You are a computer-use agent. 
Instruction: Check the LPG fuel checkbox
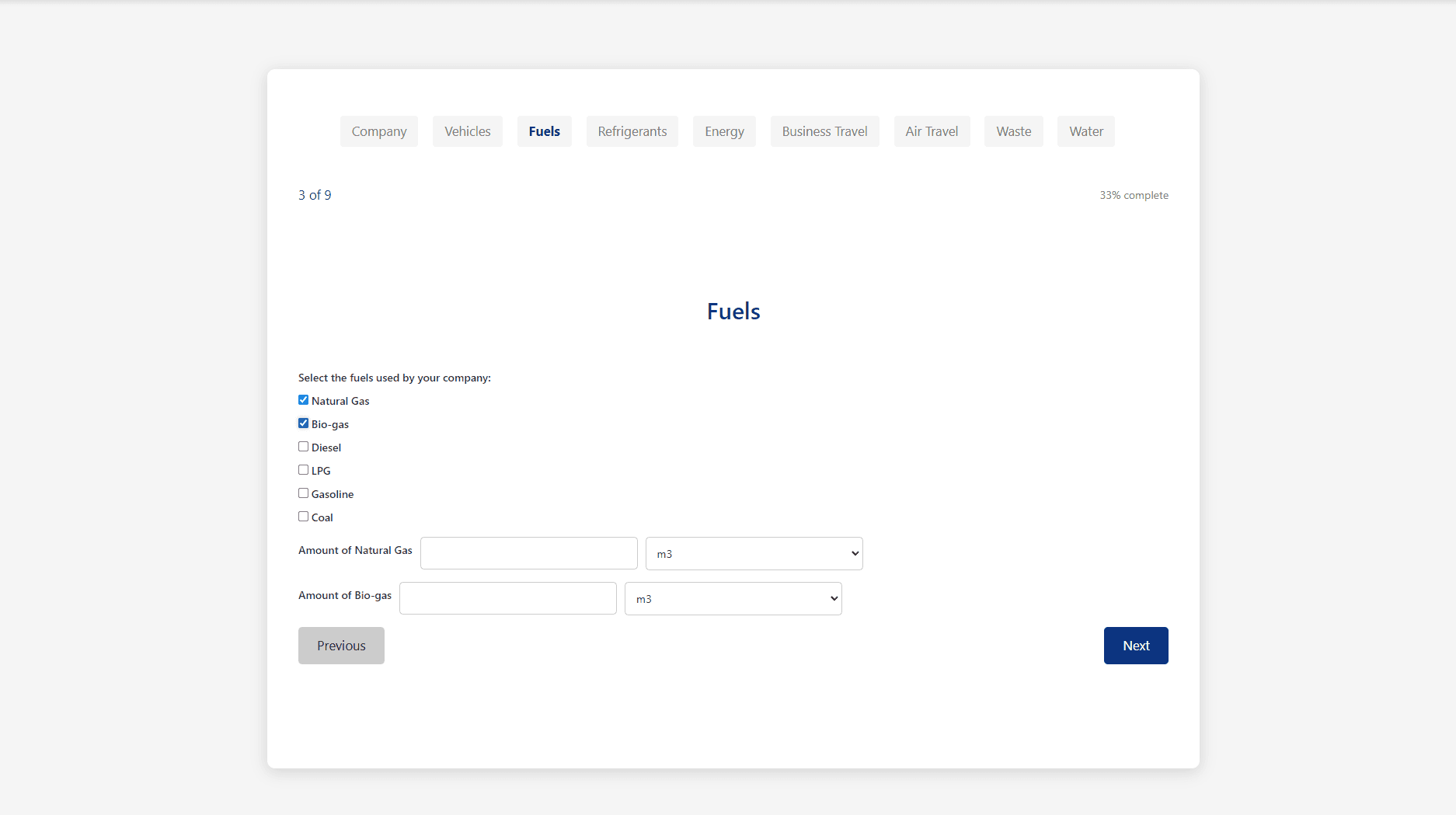pos(303,469)
